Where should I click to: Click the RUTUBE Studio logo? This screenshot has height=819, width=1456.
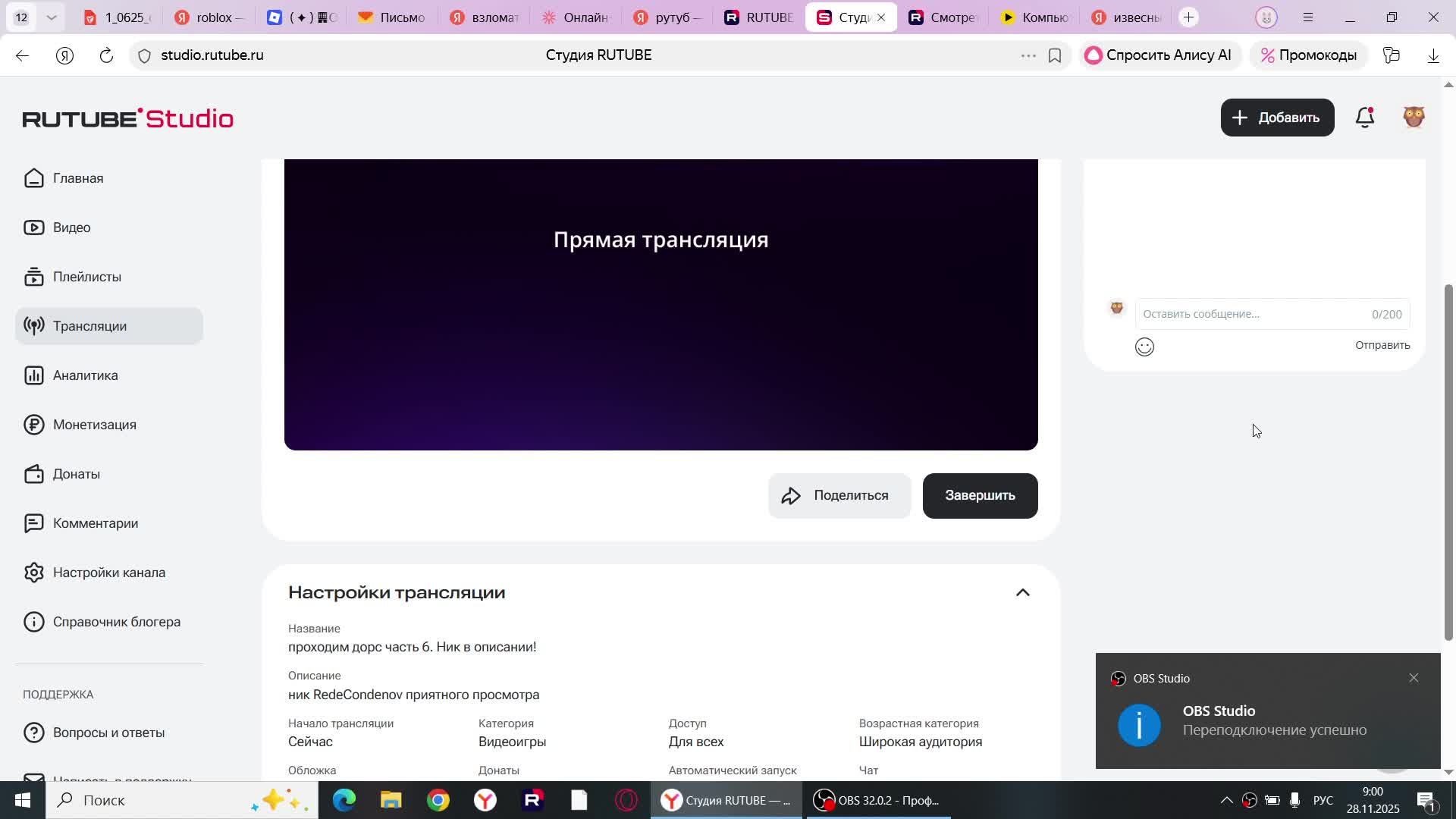click(x=127, y=118)
